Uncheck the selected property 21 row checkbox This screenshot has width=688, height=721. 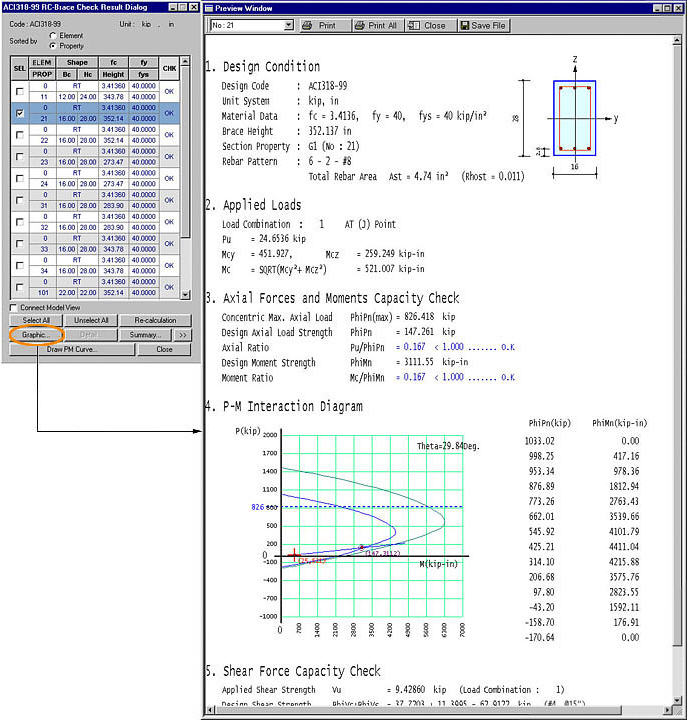tap(20, 113)
